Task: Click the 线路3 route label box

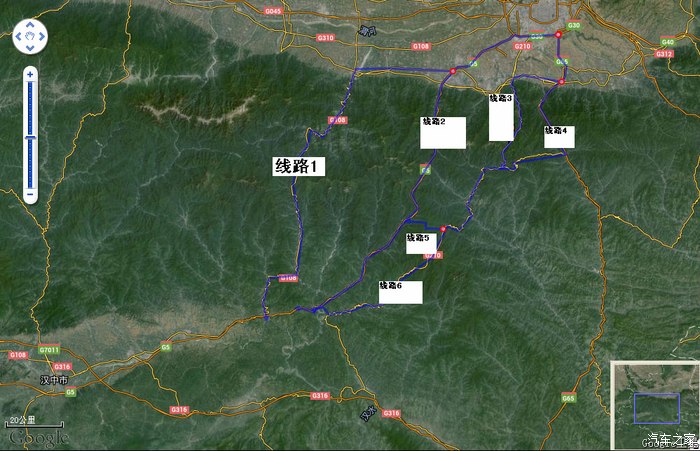Action: [x=501, y=117]
